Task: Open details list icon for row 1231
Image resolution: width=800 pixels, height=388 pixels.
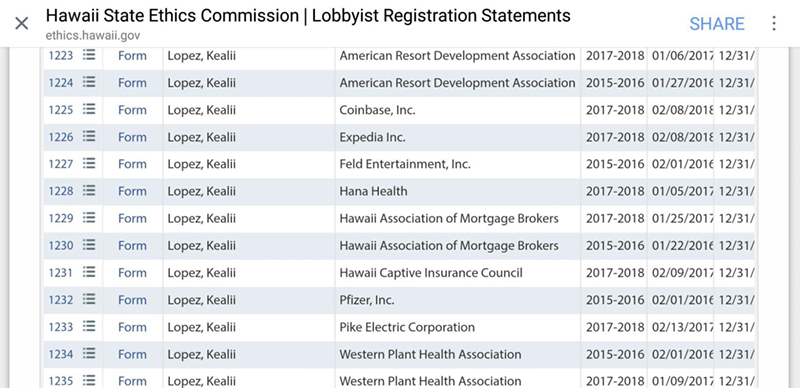Action: [x=89, y=272]
